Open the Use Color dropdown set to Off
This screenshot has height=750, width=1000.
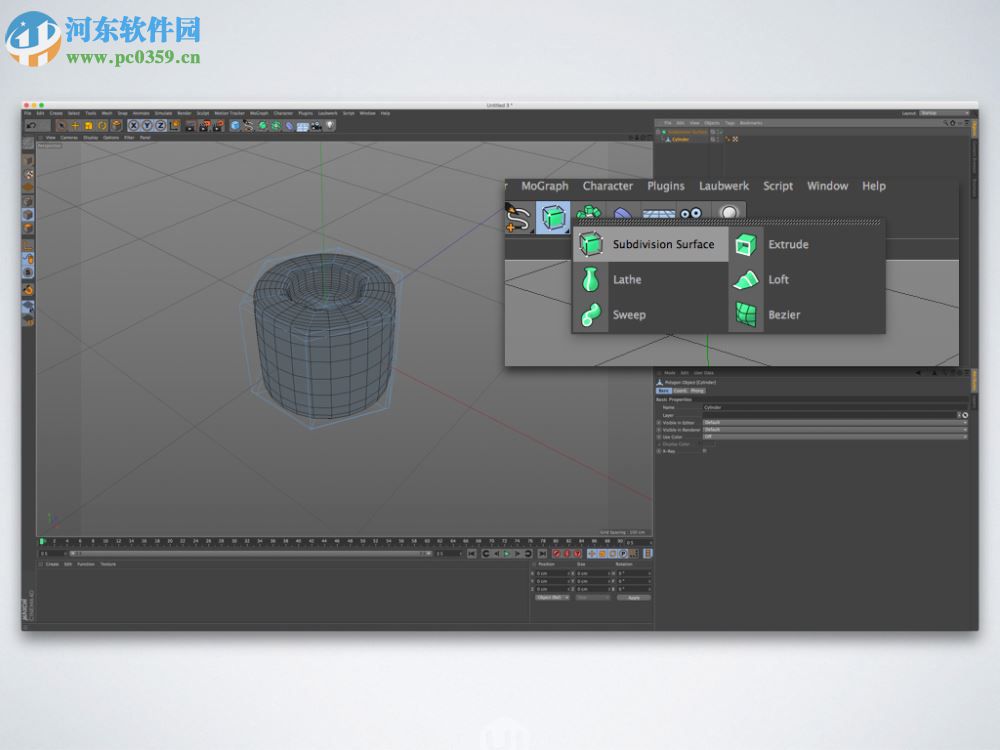pos(834,437)
